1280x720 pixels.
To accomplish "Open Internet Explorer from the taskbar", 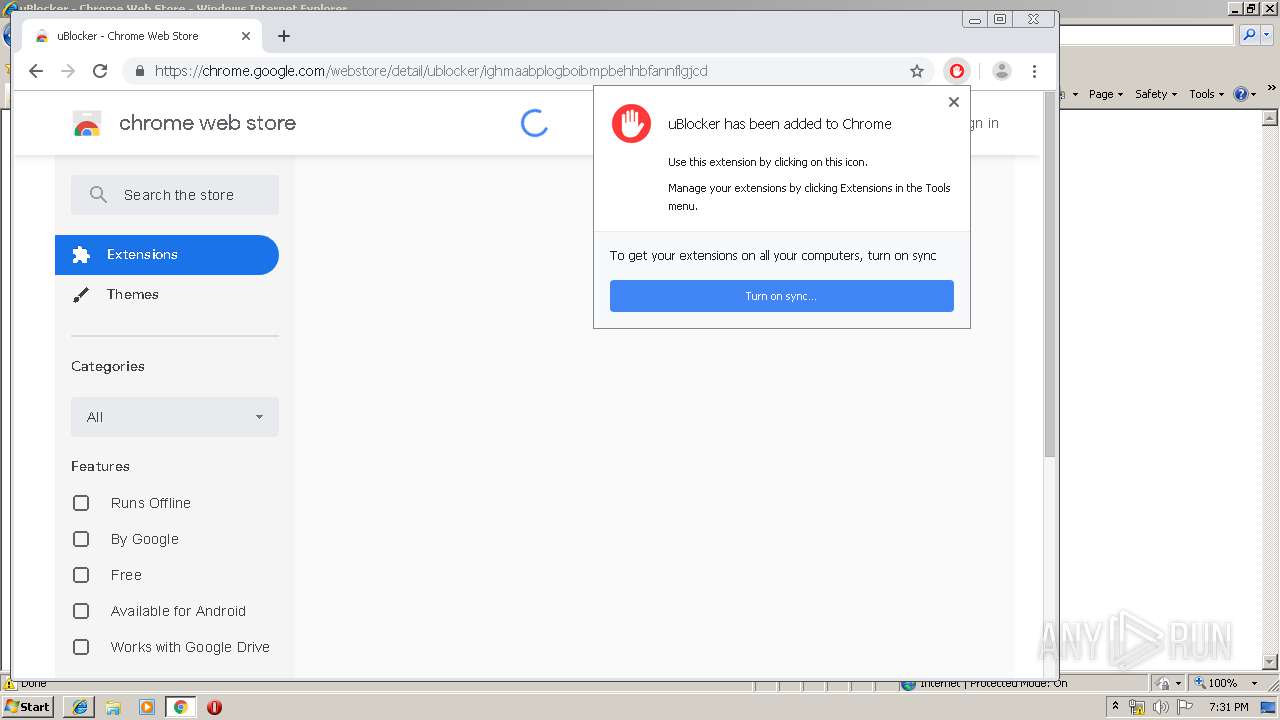I will pos(80,707).
